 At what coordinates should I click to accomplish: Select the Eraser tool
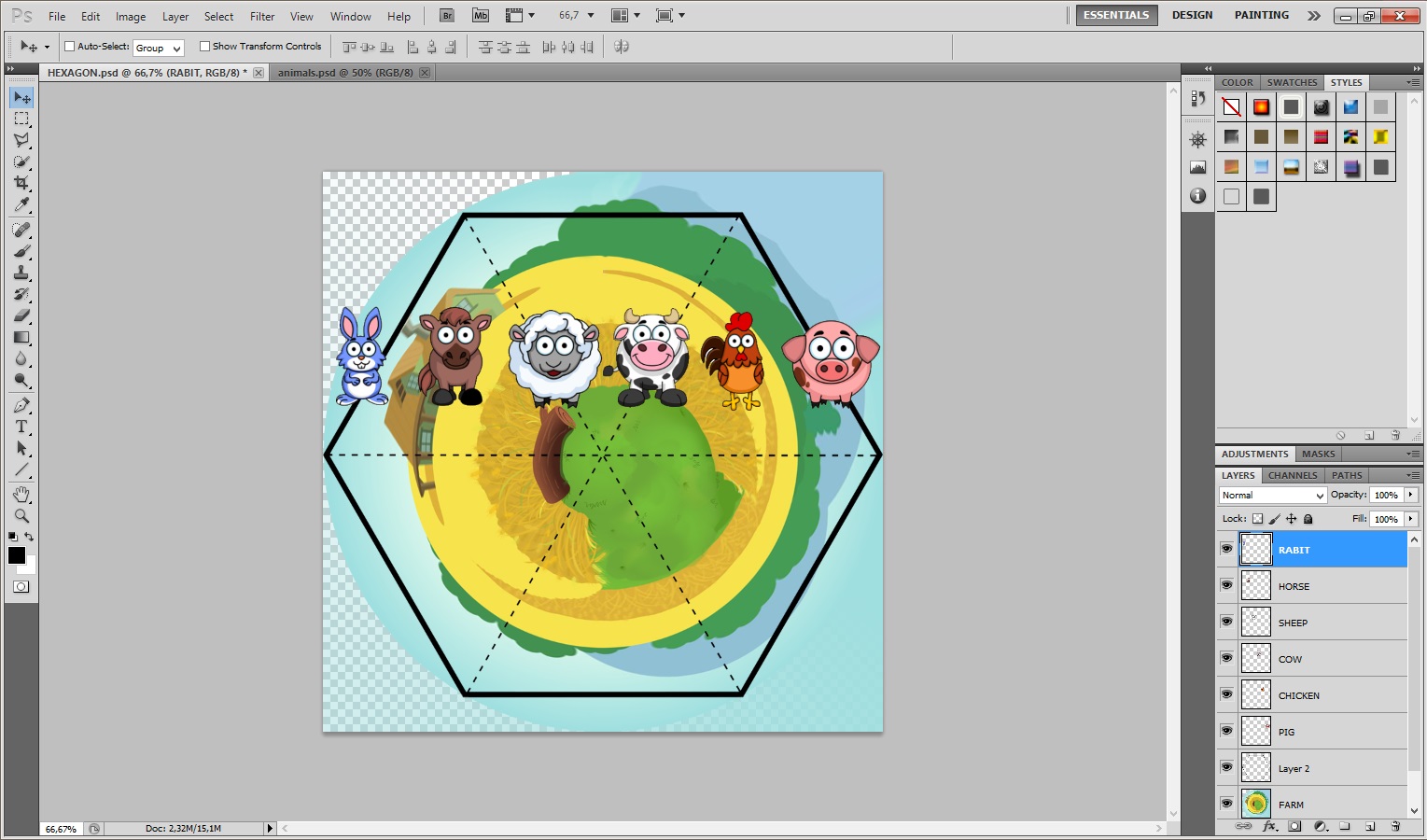tap(21, 315)
